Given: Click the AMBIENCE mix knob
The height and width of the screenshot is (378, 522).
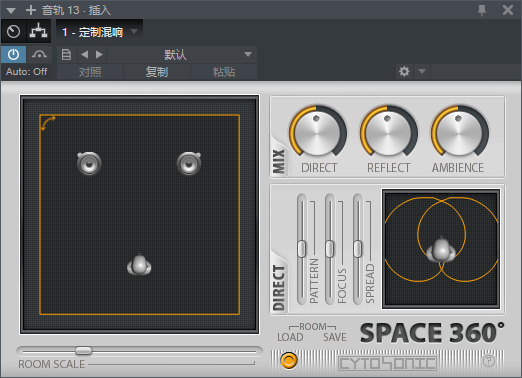Looking at the screenshot, I should [x=460, y=133].
